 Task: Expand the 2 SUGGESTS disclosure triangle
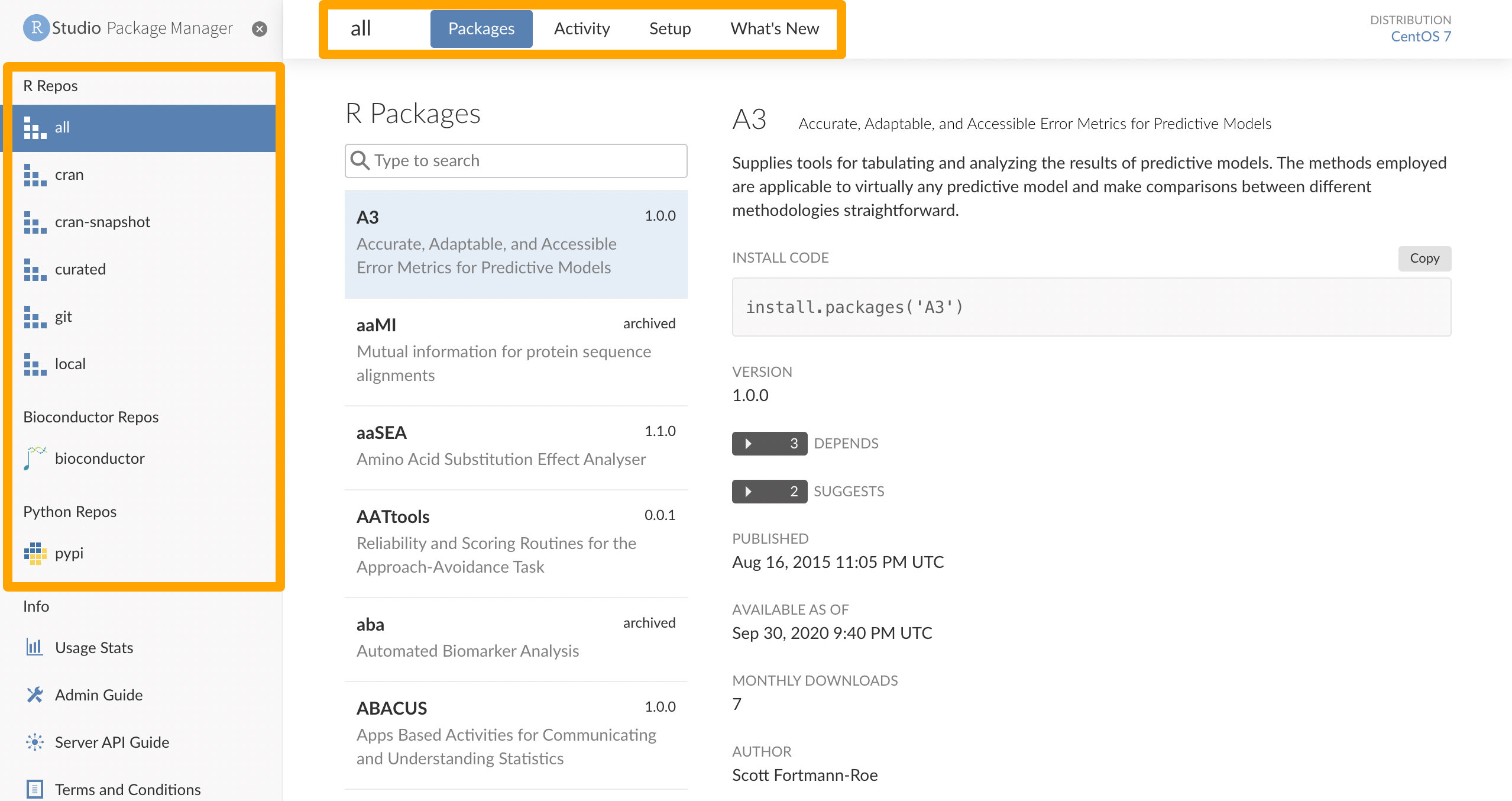pos(749,492)
